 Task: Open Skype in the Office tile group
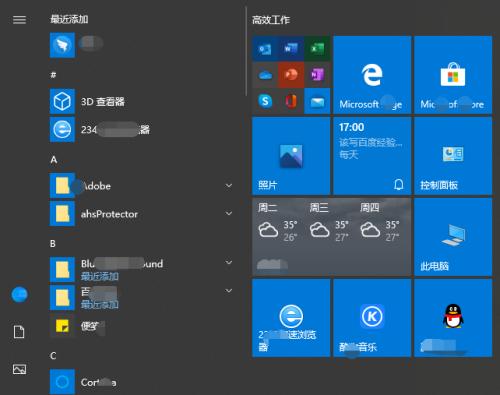click(x=265, y=101)
